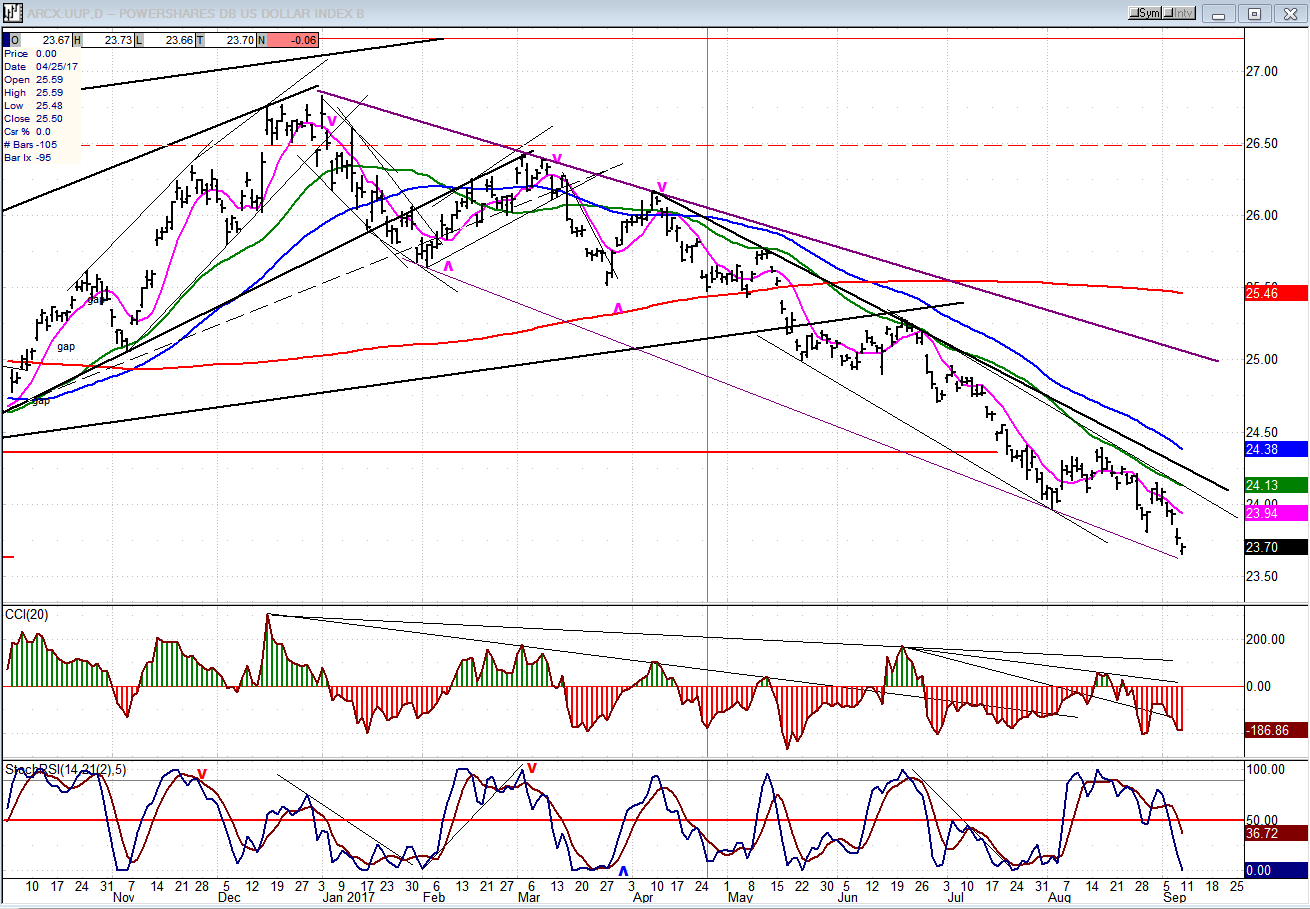Click the bar chart icon in title bar

[13, 14]
